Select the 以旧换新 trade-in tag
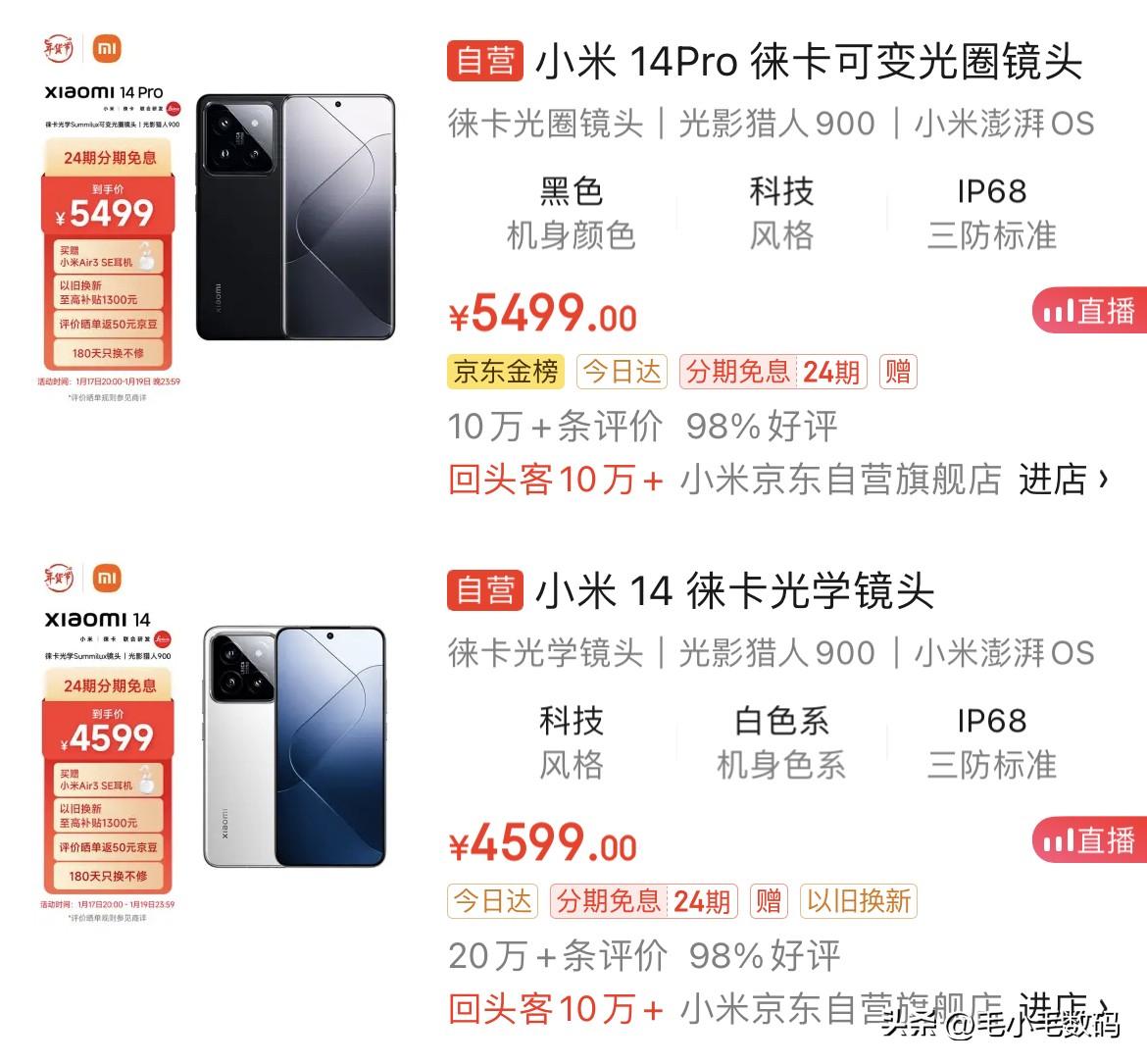Viewport: 1147px width, 1064px height. 859,901
